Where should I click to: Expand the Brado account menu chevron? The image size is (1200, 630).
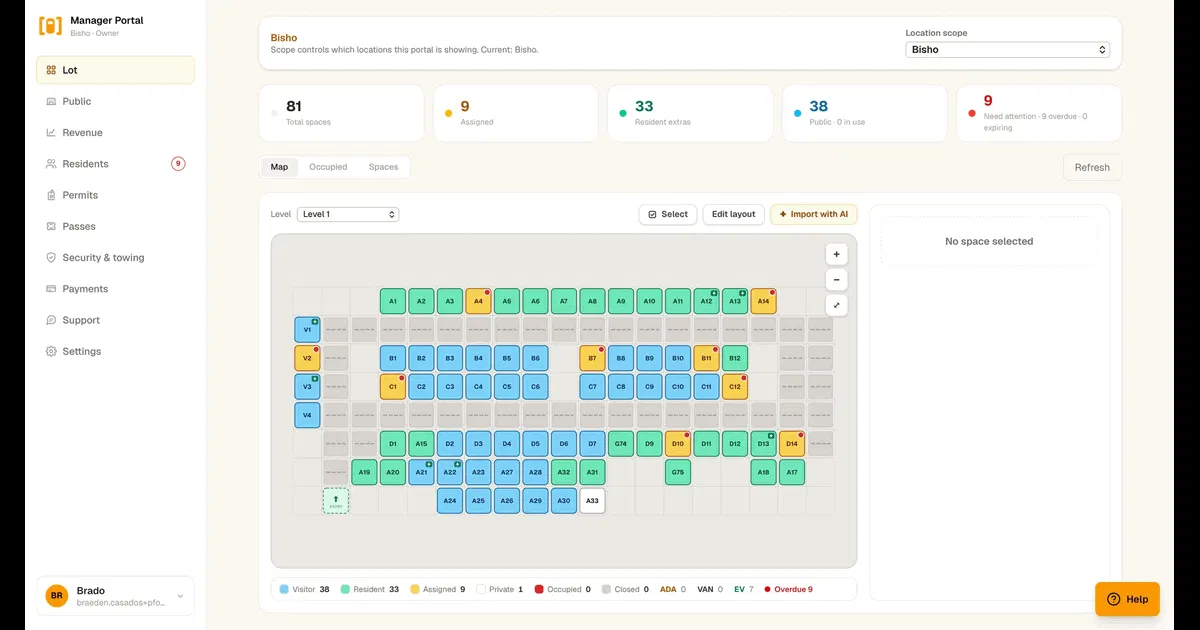pos(180,596)
